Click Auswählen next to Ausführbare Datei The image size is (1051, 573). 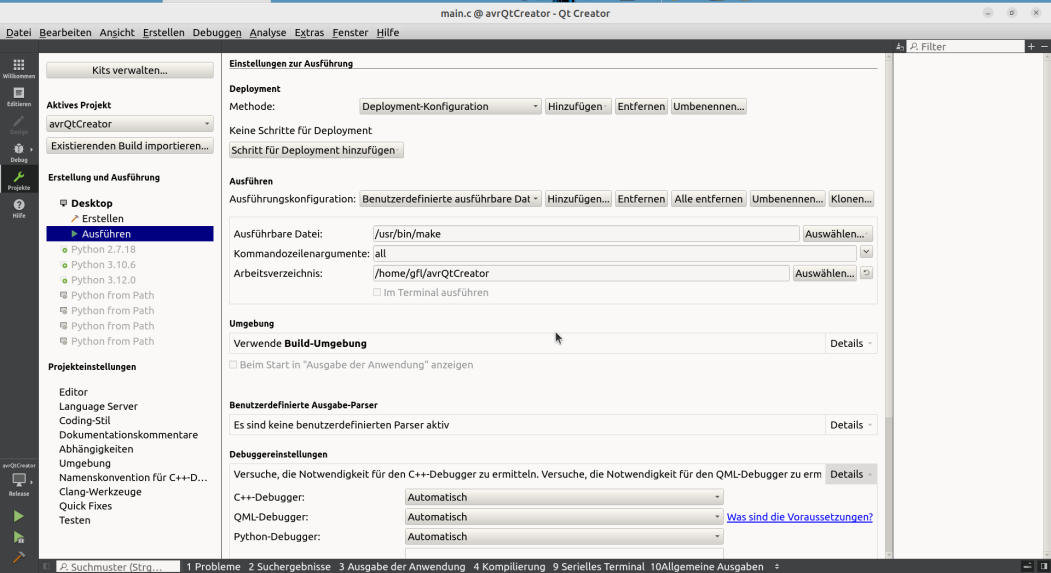[837, 234]
